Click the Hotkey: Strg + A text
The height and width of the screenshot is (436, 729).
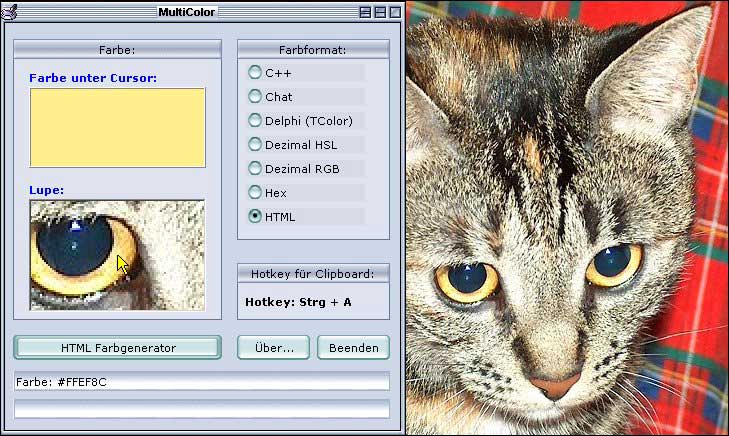298,302
